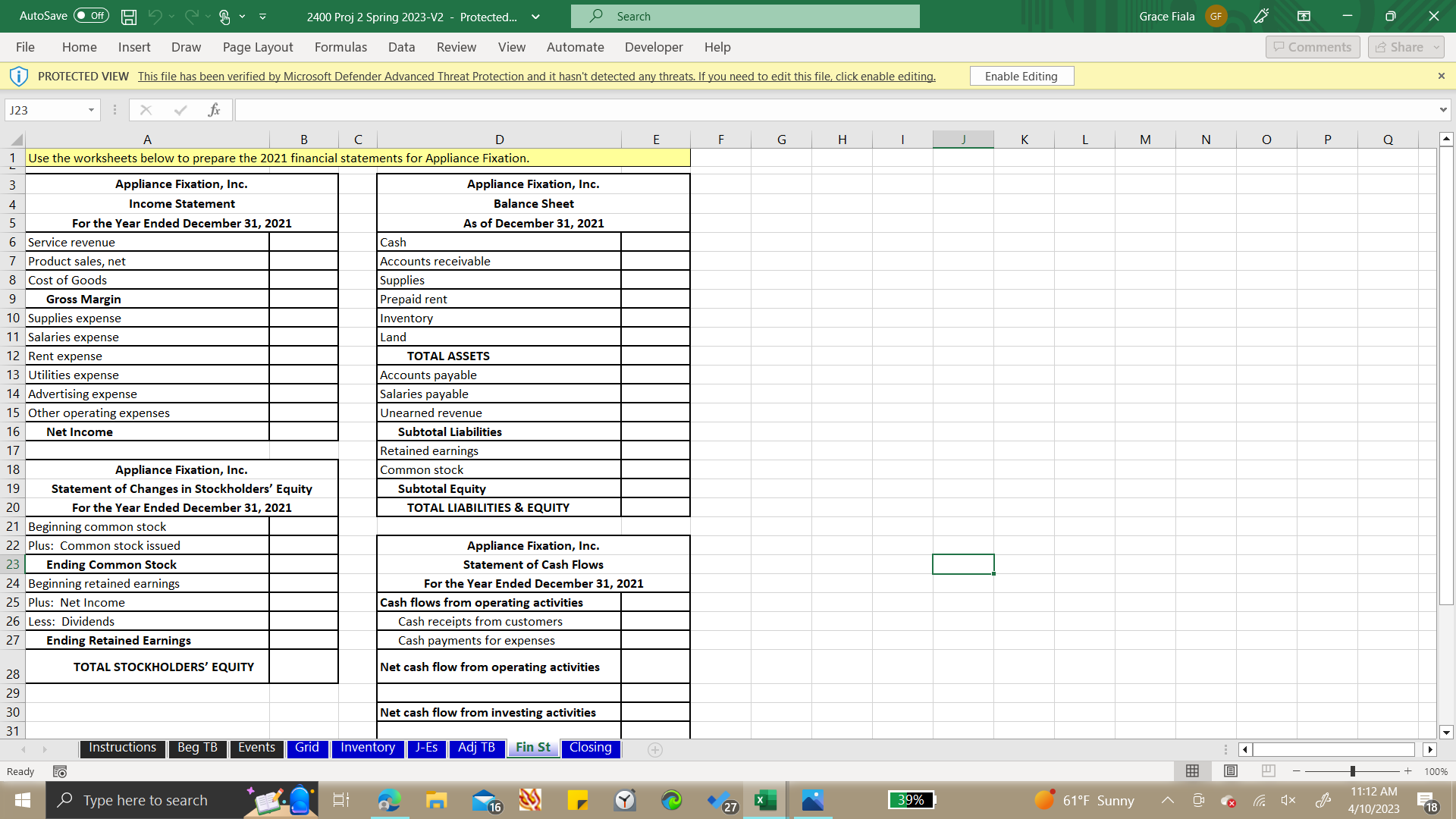Expand the file name dropdown in title bar

[x=535, y=17]
